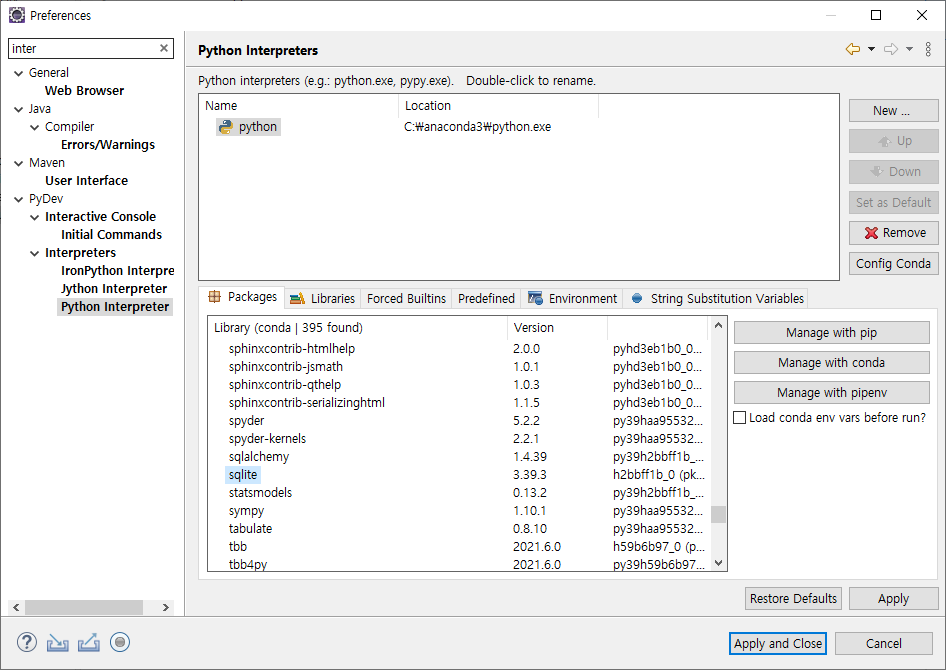Click the export preferences icon
The width and height of the screenshot is (946, 670).
pos(89,643)
